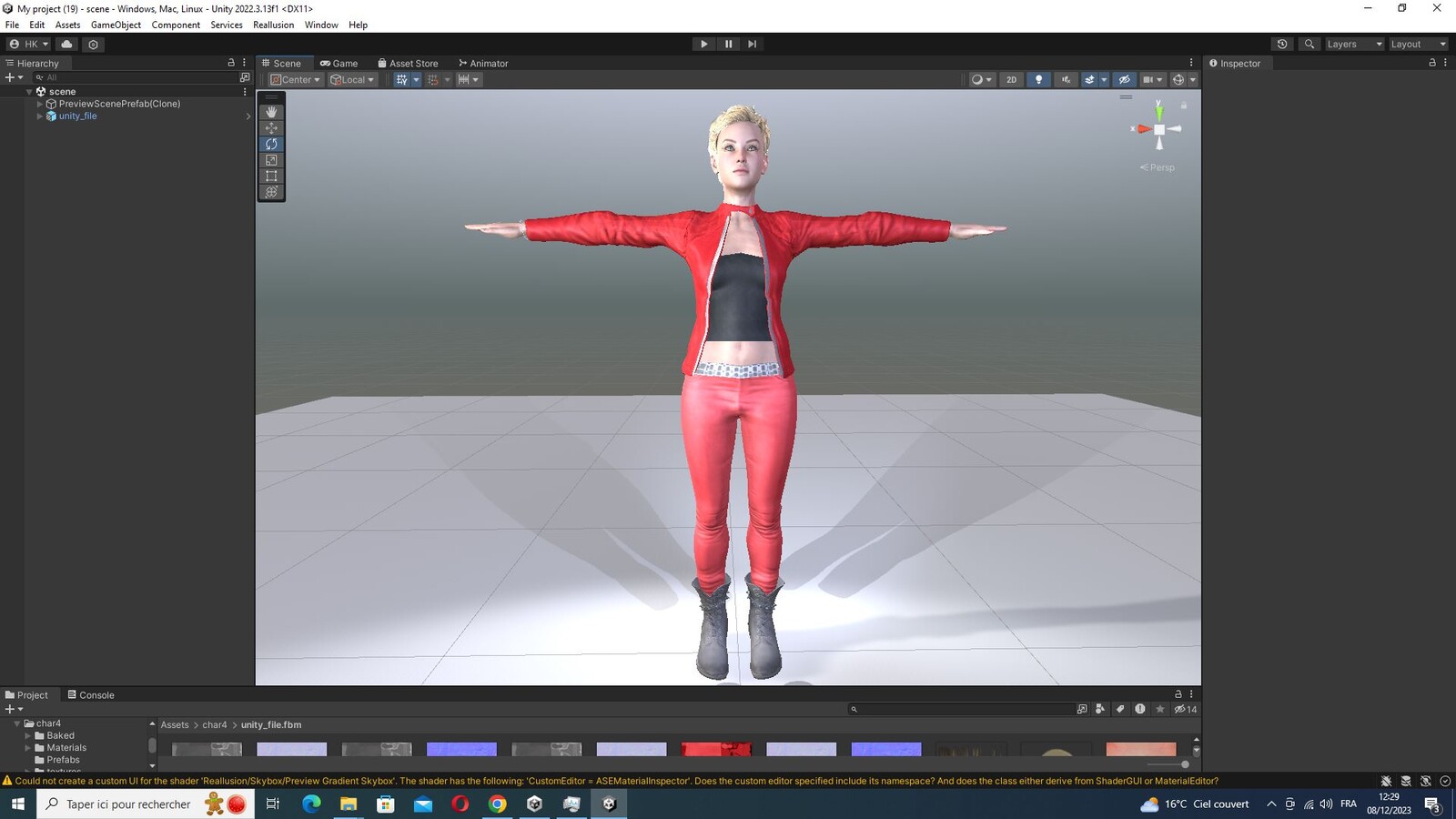Open the snap increment dropdown

tap(468, 80)
